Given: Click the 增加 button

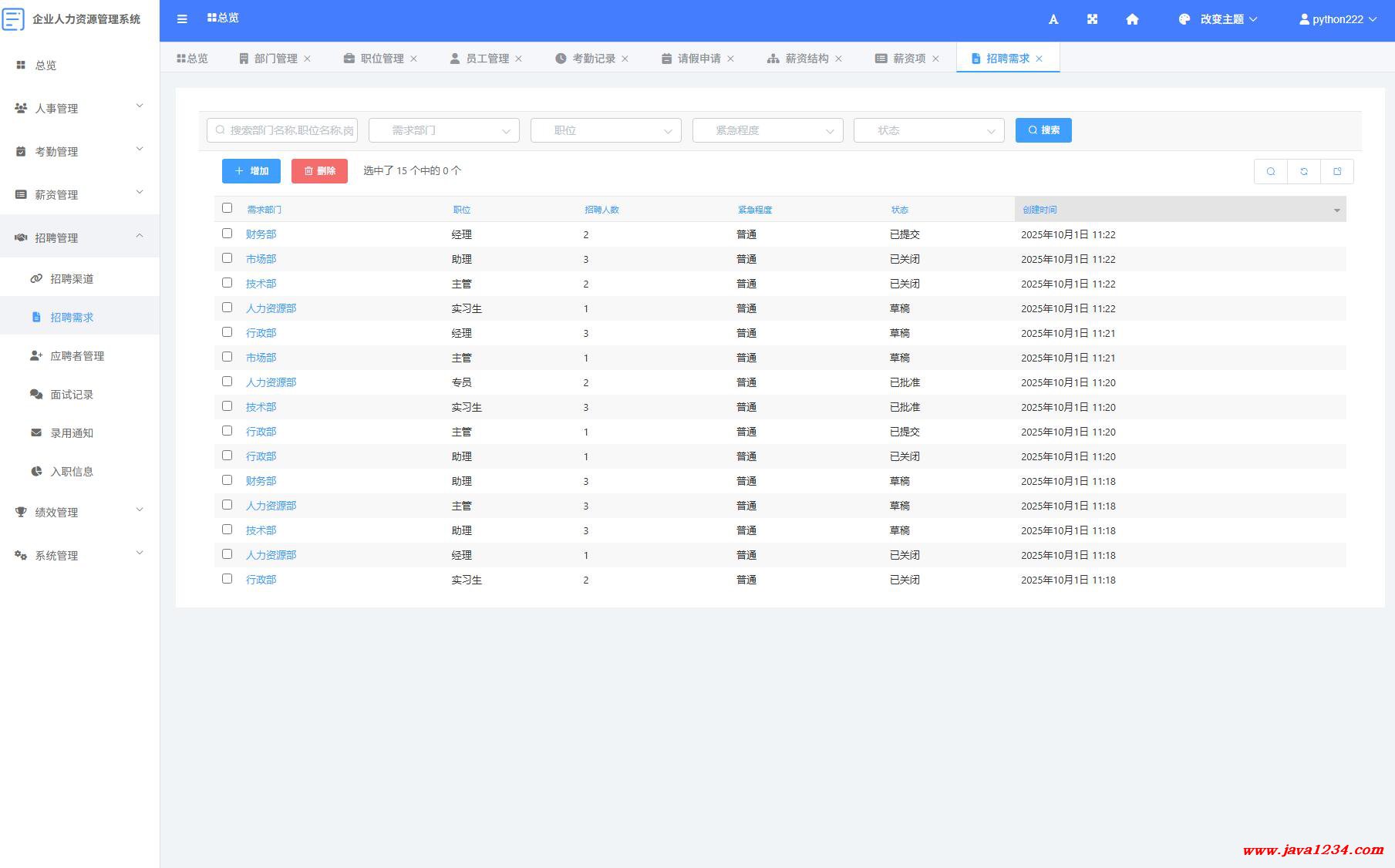Looking at the screenshot, I should [x=251, y=171].
